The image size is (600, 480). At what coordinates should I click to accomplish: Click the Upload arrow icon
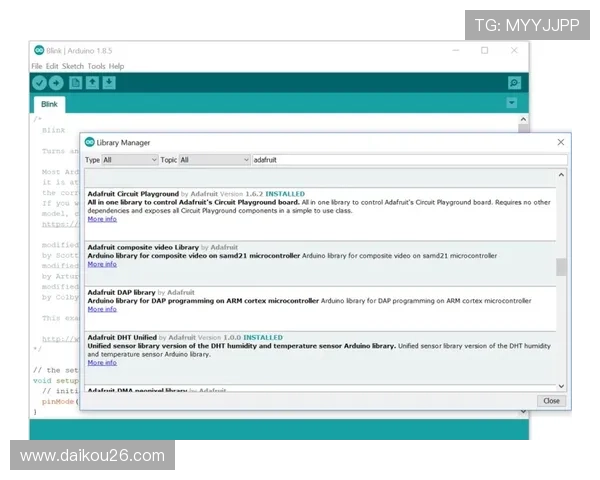pos(56,83)
